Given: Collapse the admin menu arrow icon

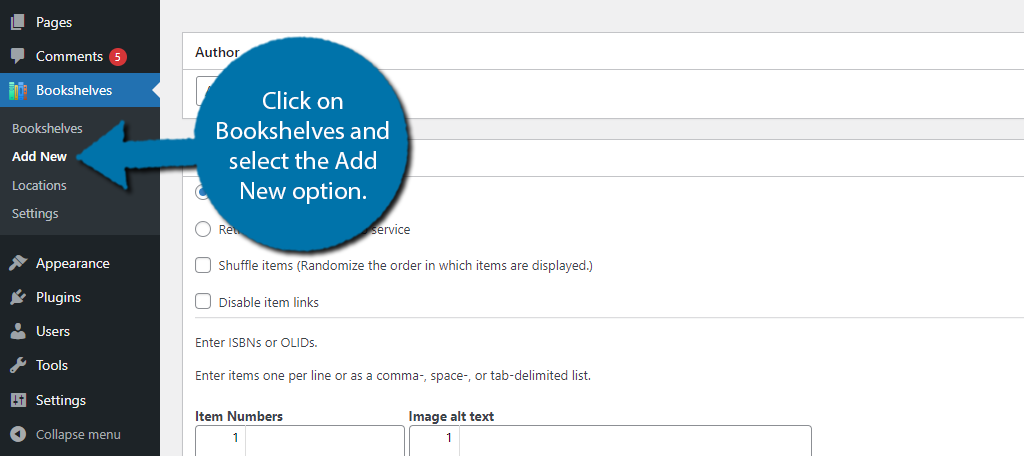Looking at the screenshot, I should click(x=18, y=434).
